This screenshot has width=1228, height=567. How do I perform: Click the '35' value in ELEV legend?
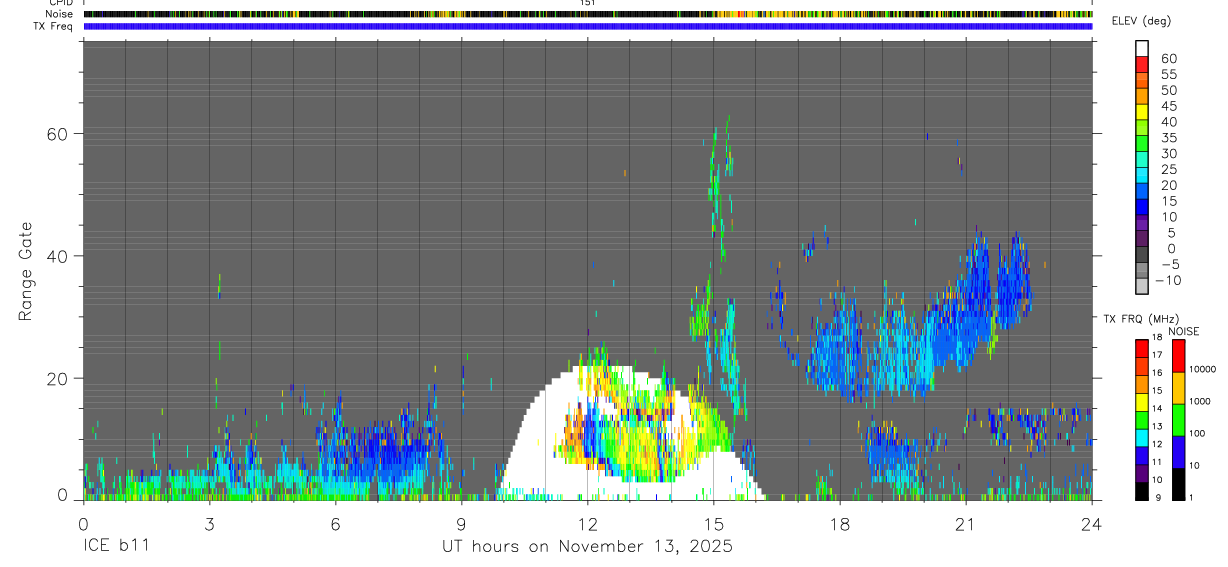coord(1168,138)
